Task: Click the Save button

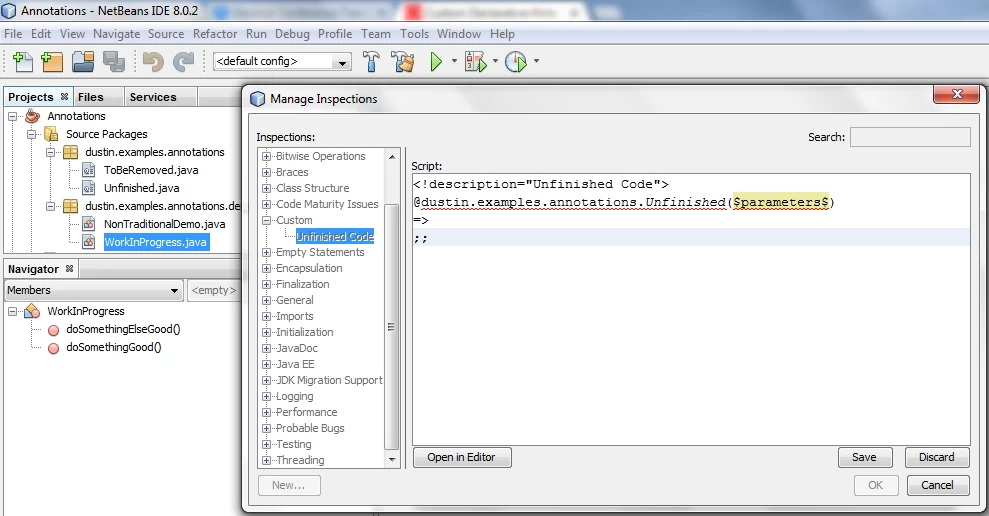Action: click(x=865, y=457)
